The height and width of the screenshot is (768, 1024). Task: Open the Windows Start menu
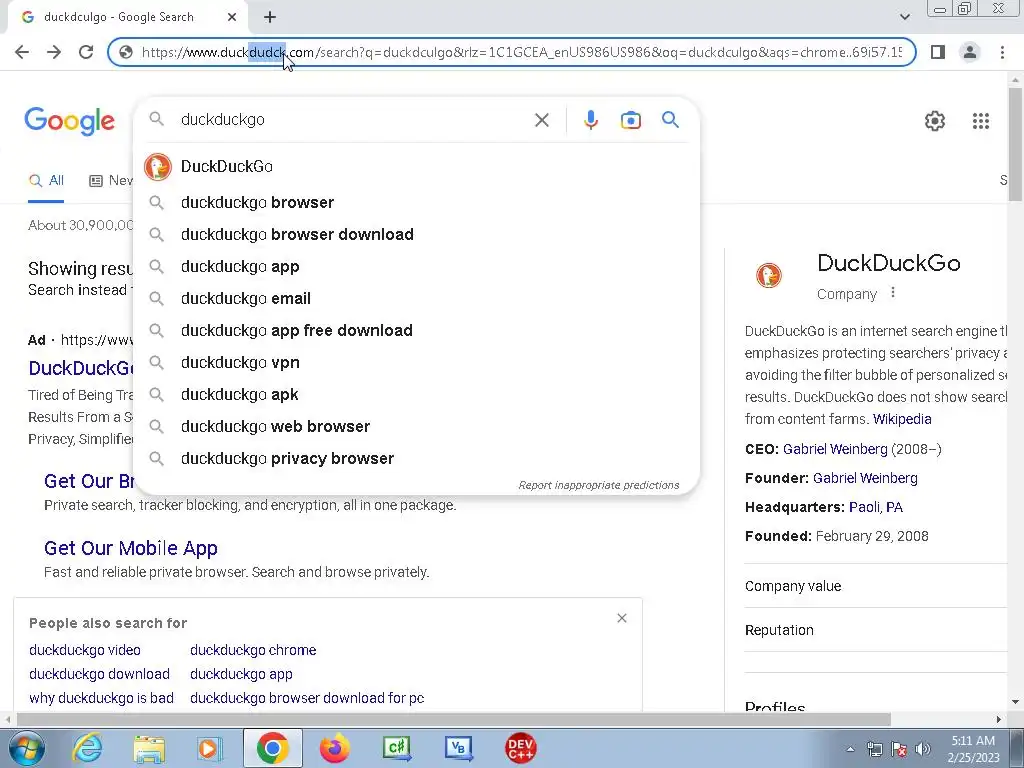click(x=25, y=748)
